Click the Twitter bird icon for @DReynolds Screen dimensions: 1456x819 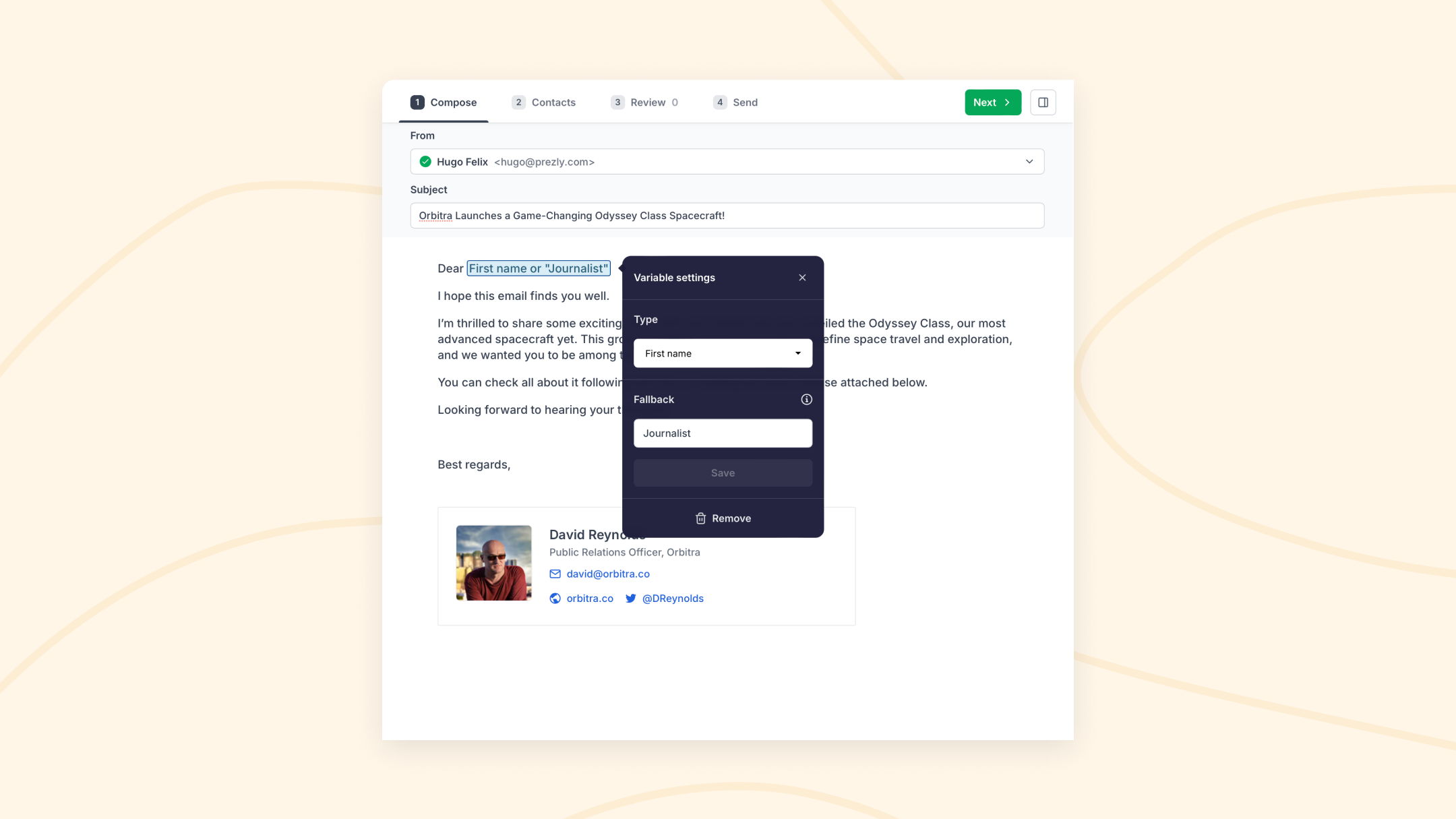coord(630,598)
